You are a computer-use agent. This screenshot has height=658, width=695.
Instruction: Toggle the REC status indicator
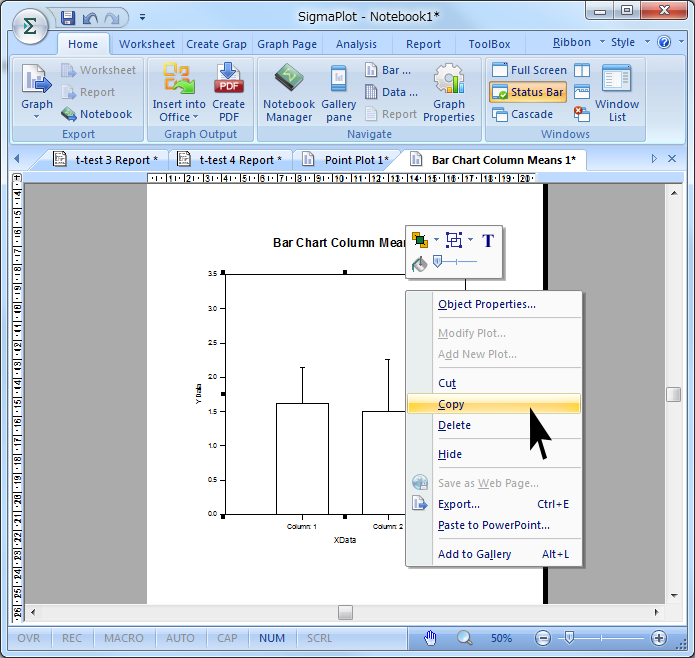pos(72,638)
